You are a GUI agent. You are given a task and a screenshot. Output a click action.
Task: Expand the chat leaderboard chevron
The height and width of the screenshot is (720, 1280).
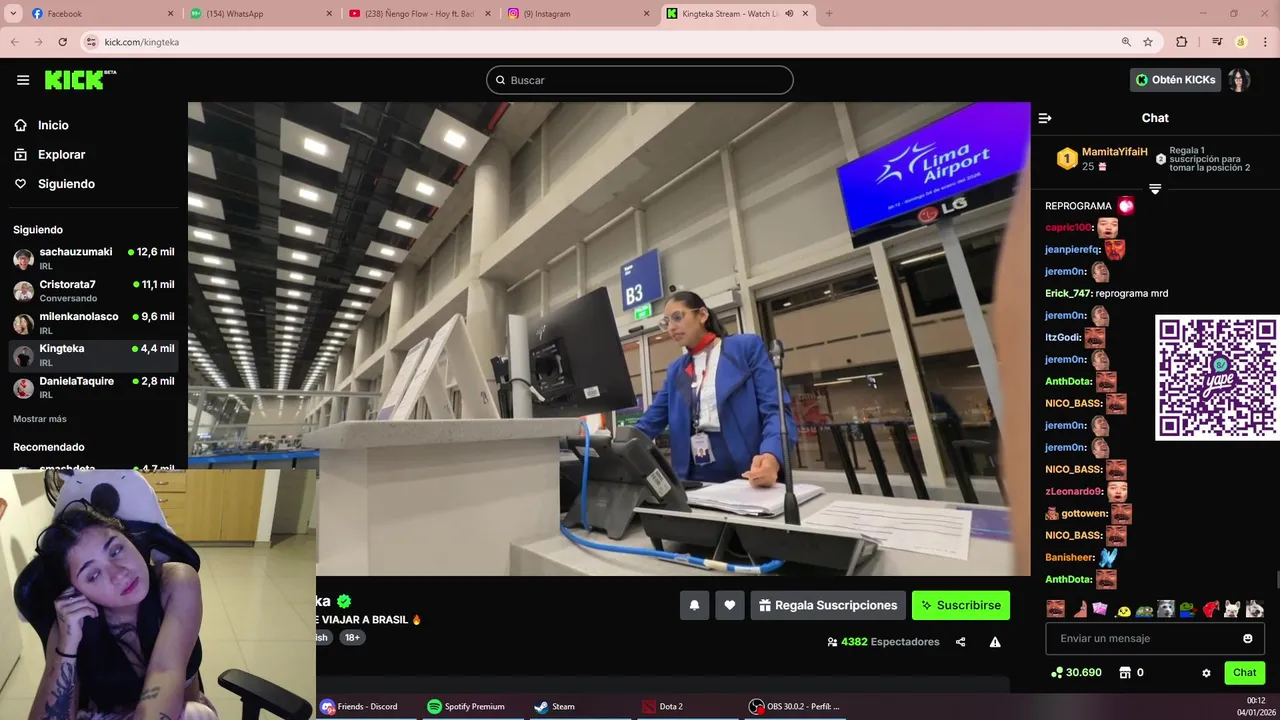(x=1155, y=189)
